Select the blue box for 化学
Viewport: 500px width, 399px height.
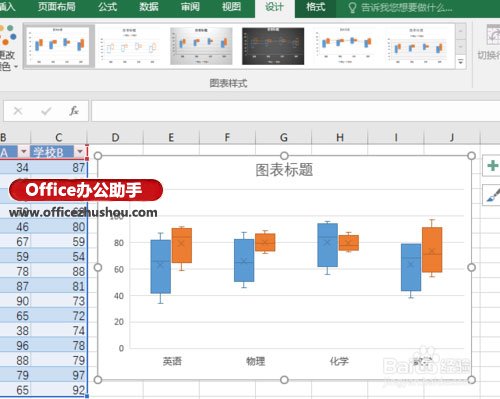(x=327, y=245)
